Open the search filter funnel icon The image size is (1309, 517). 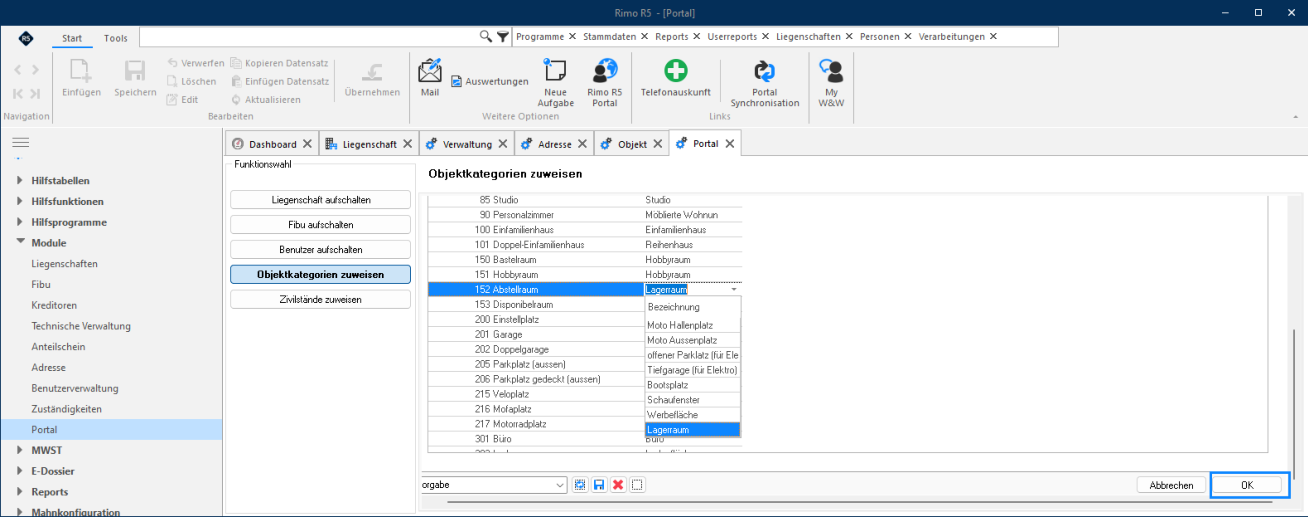pyautogui.click(x=502, y=37)
